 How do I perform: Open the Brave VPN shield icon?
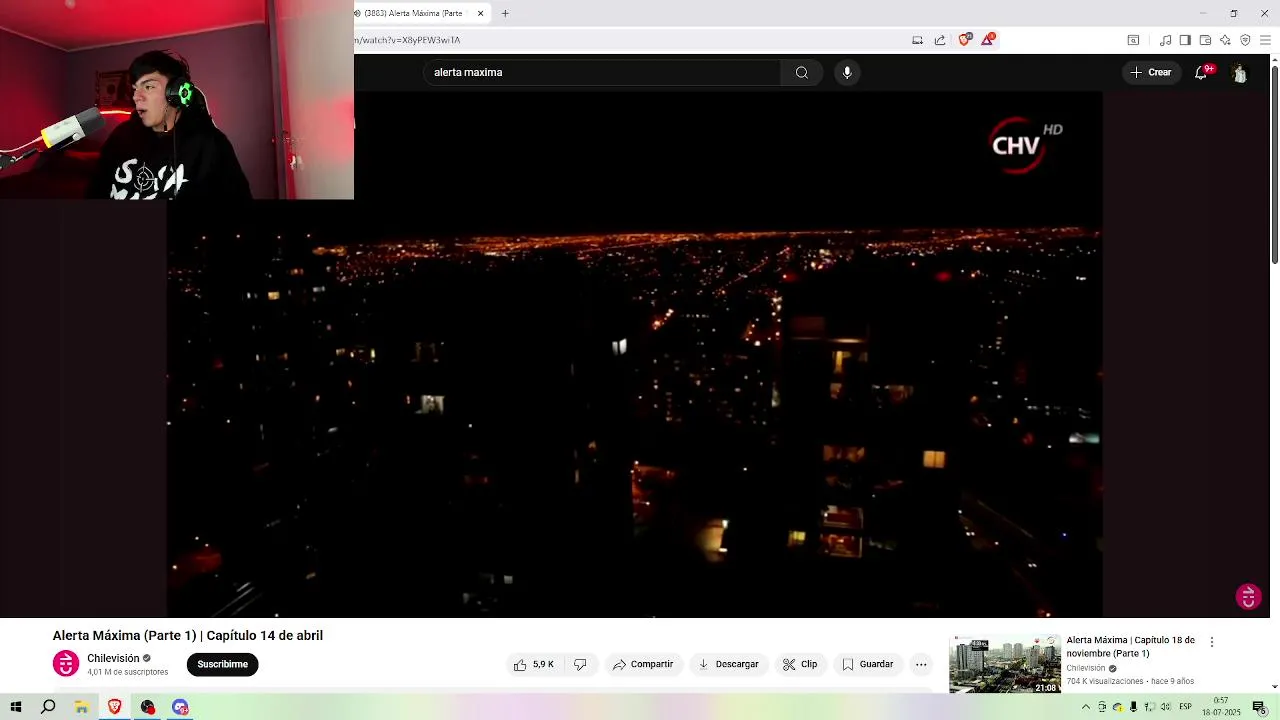(1245, 40)
